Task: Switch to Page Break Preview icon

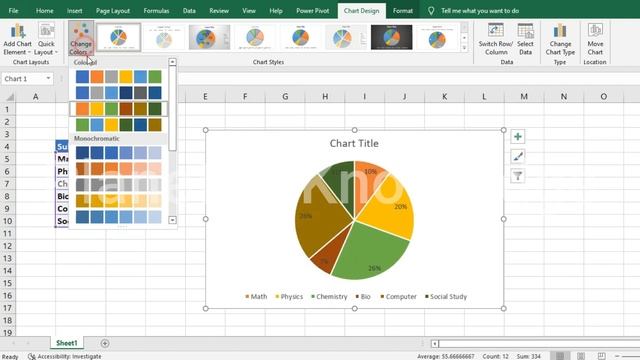Action: point(602,356)
